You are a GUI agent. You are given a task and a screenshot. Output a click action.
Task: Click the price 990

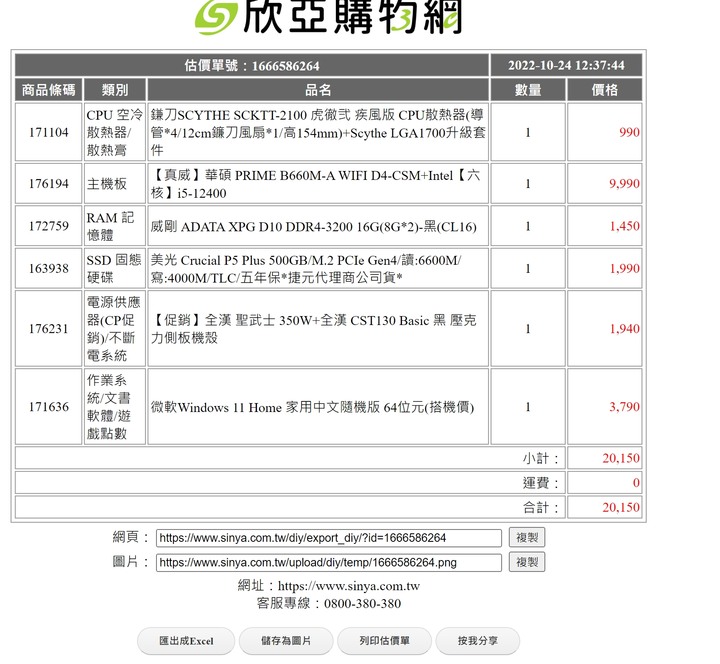coord(629,132)
